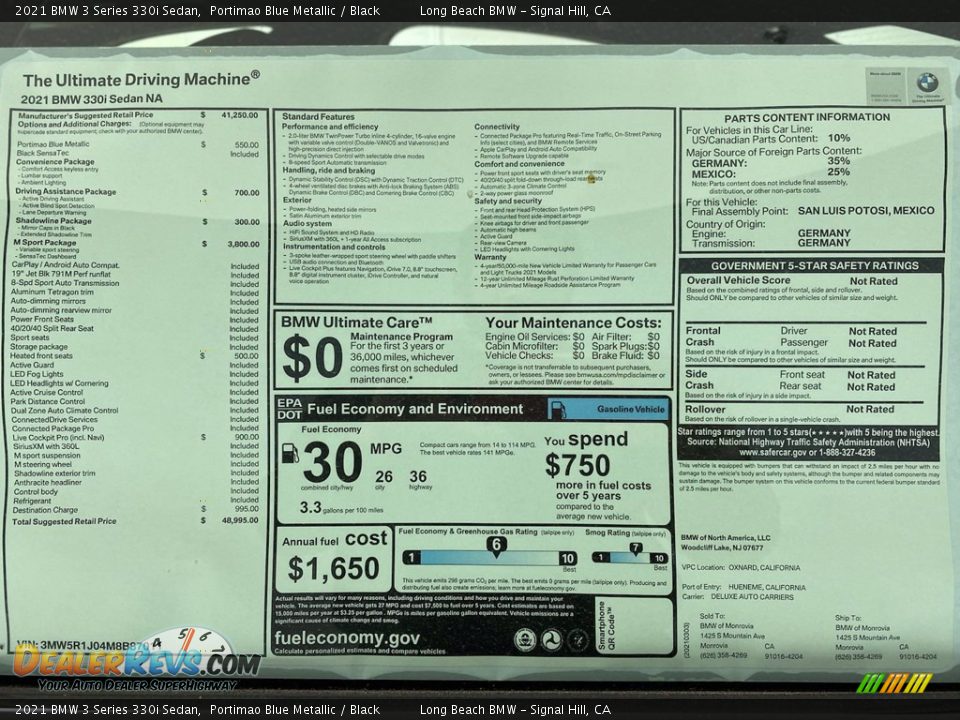
Task: Click the "M Sport Package" heading
Action: pos(45,242)
